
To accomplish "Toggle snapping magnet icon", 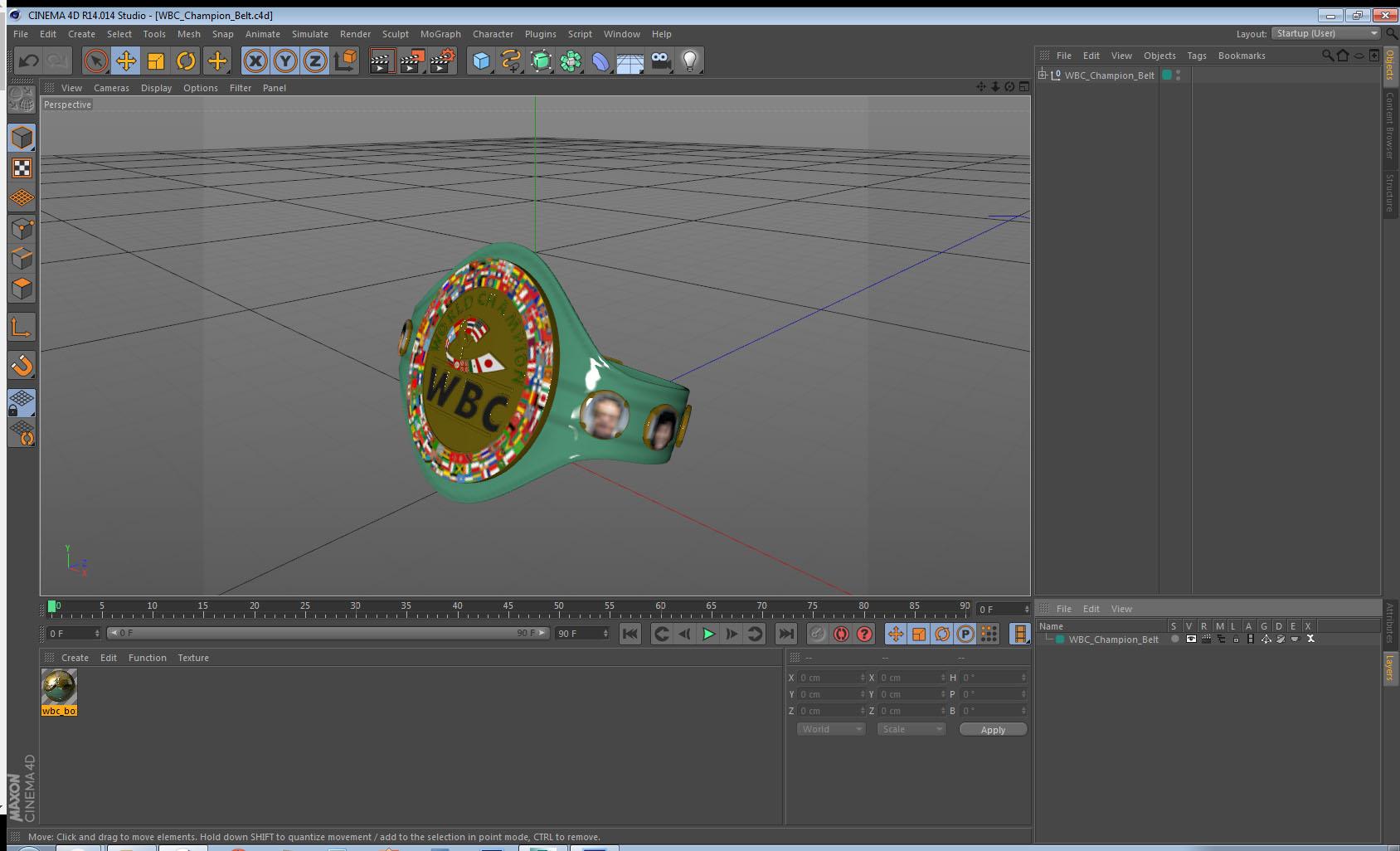I will (22, 365).
